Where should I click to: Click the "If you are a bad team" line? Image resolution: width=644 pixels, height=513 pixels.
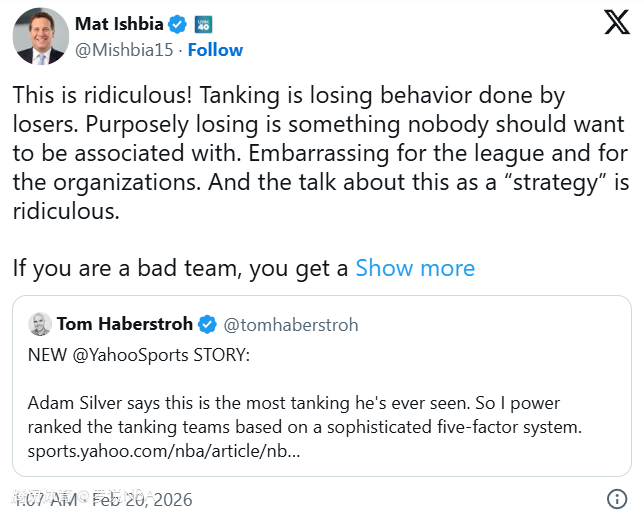pos(180,268)
